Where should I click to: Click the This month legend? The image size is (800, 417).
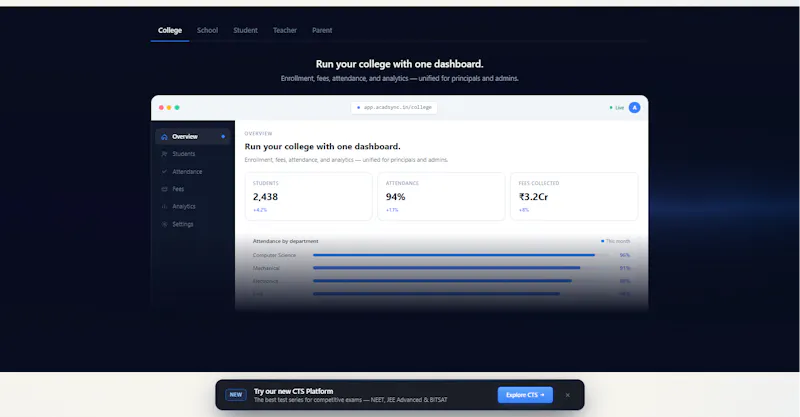[615, 241]
